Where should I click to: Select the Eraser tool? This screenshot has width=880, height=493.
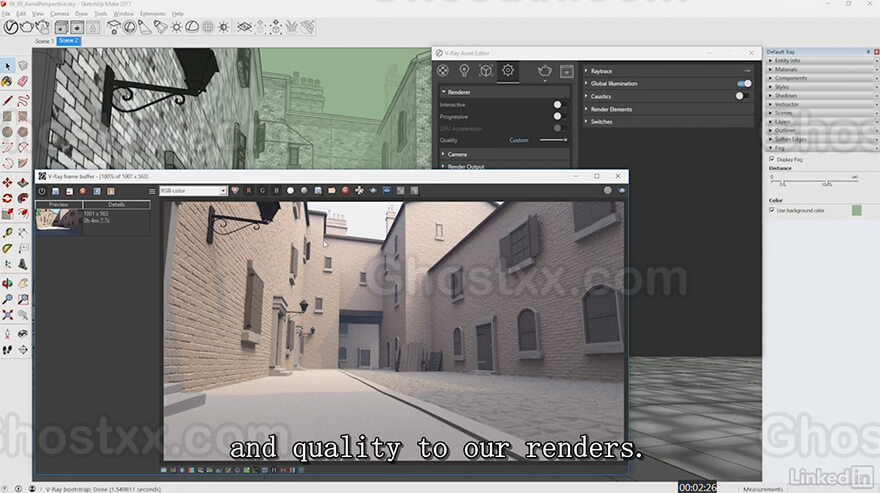tap(22, 81)
